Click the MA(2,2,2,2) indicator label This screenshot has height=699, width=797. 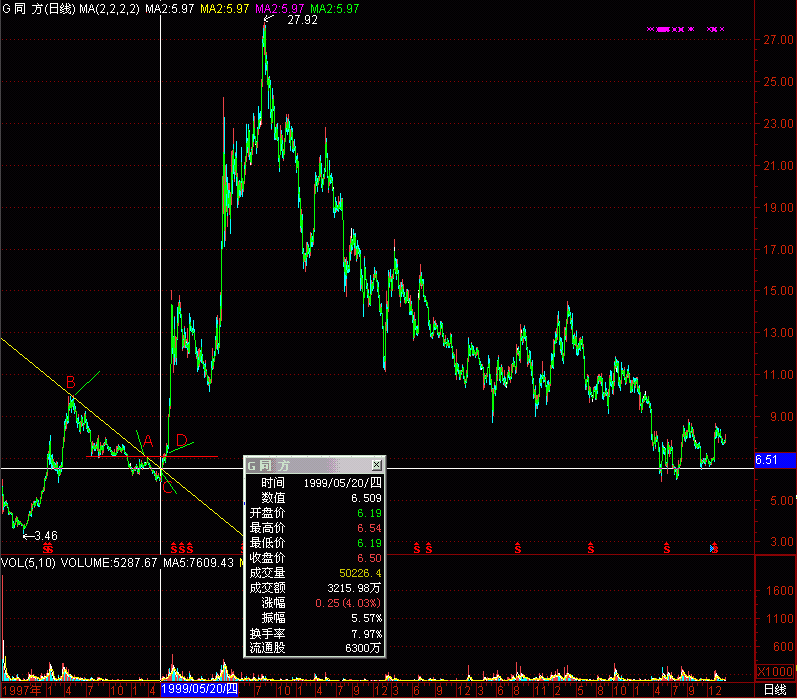[x=109, y=9]
